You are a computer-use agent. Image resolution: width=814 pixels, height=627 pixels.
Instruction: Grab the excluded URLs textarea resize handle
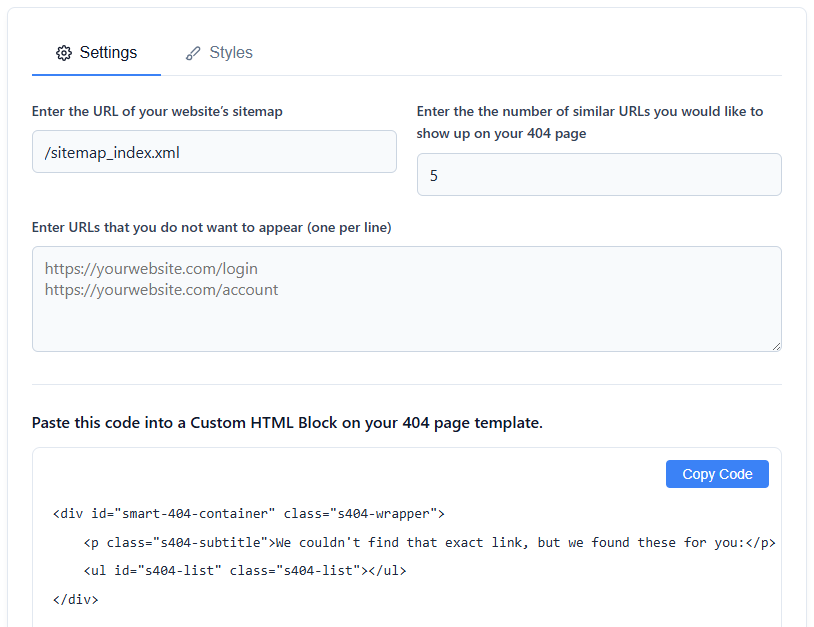click(x=775, y=345)
